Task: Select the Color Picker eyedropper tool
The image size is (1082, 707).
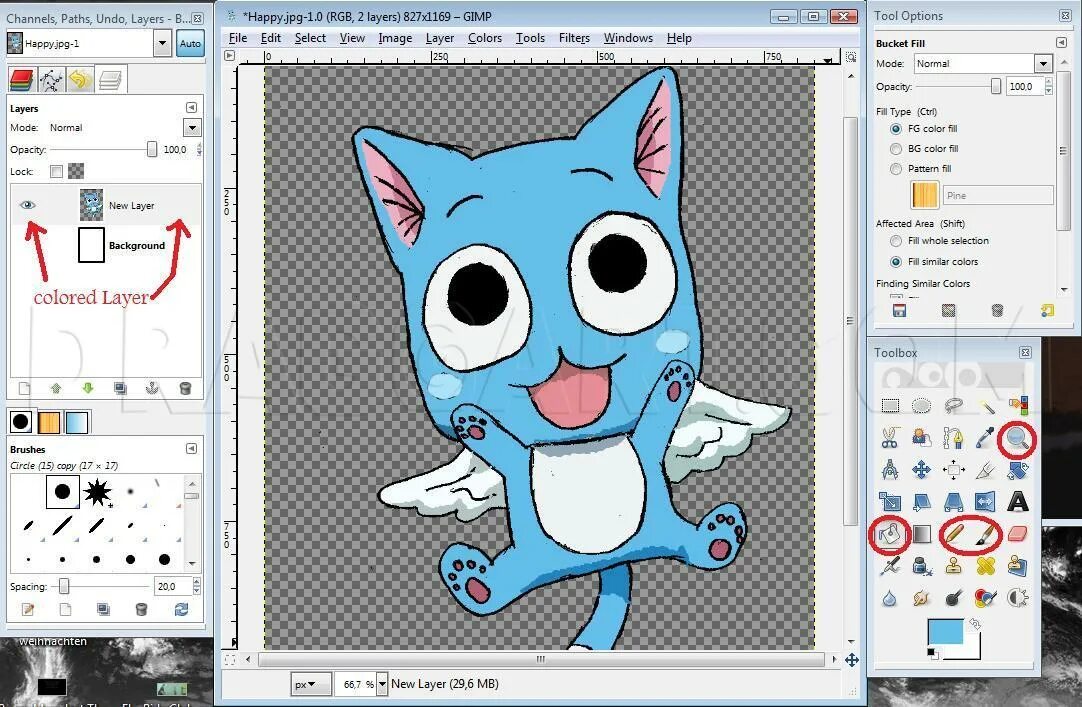Action: click(x=985, y=437)
